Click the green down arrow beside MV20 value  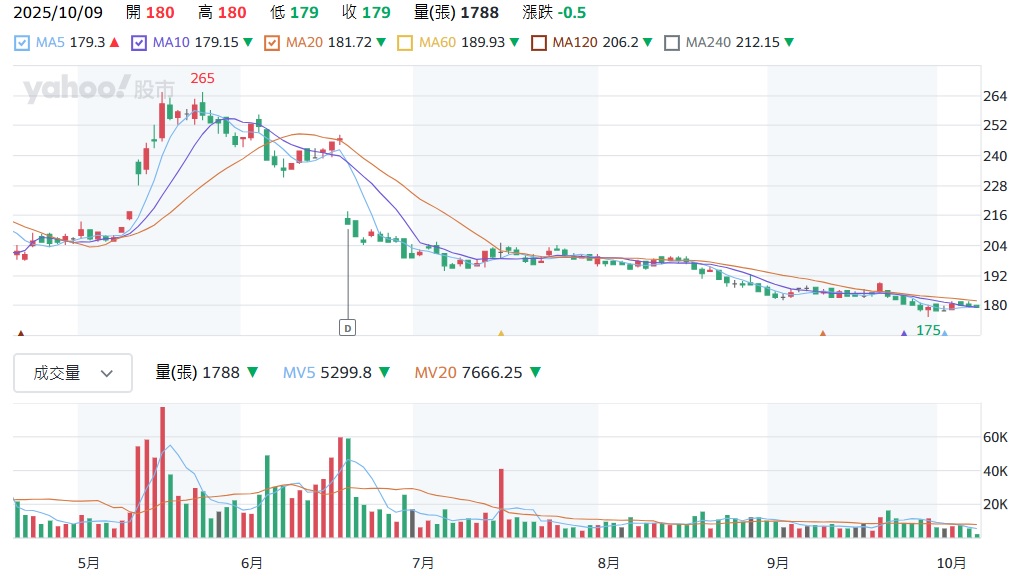pos(535,373)
